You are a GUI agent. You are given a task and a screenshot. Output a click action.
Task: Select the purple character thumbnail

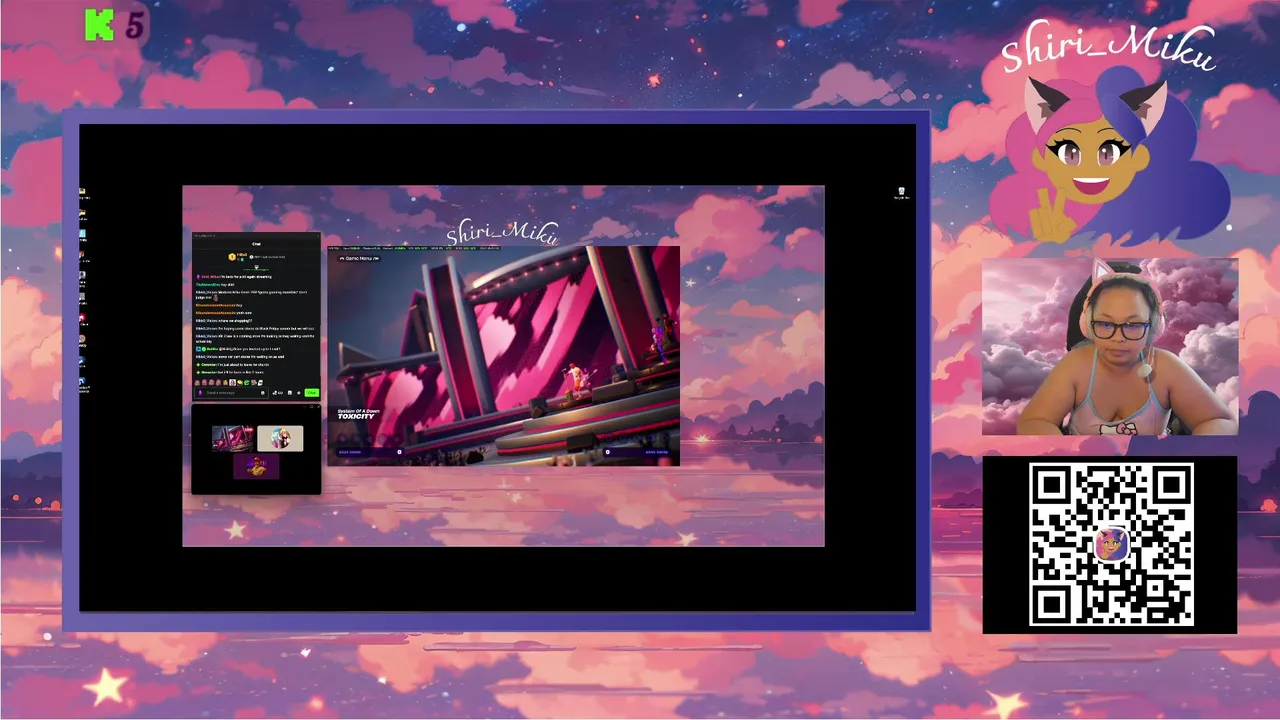pyautogui.click(x=257, y=465)
